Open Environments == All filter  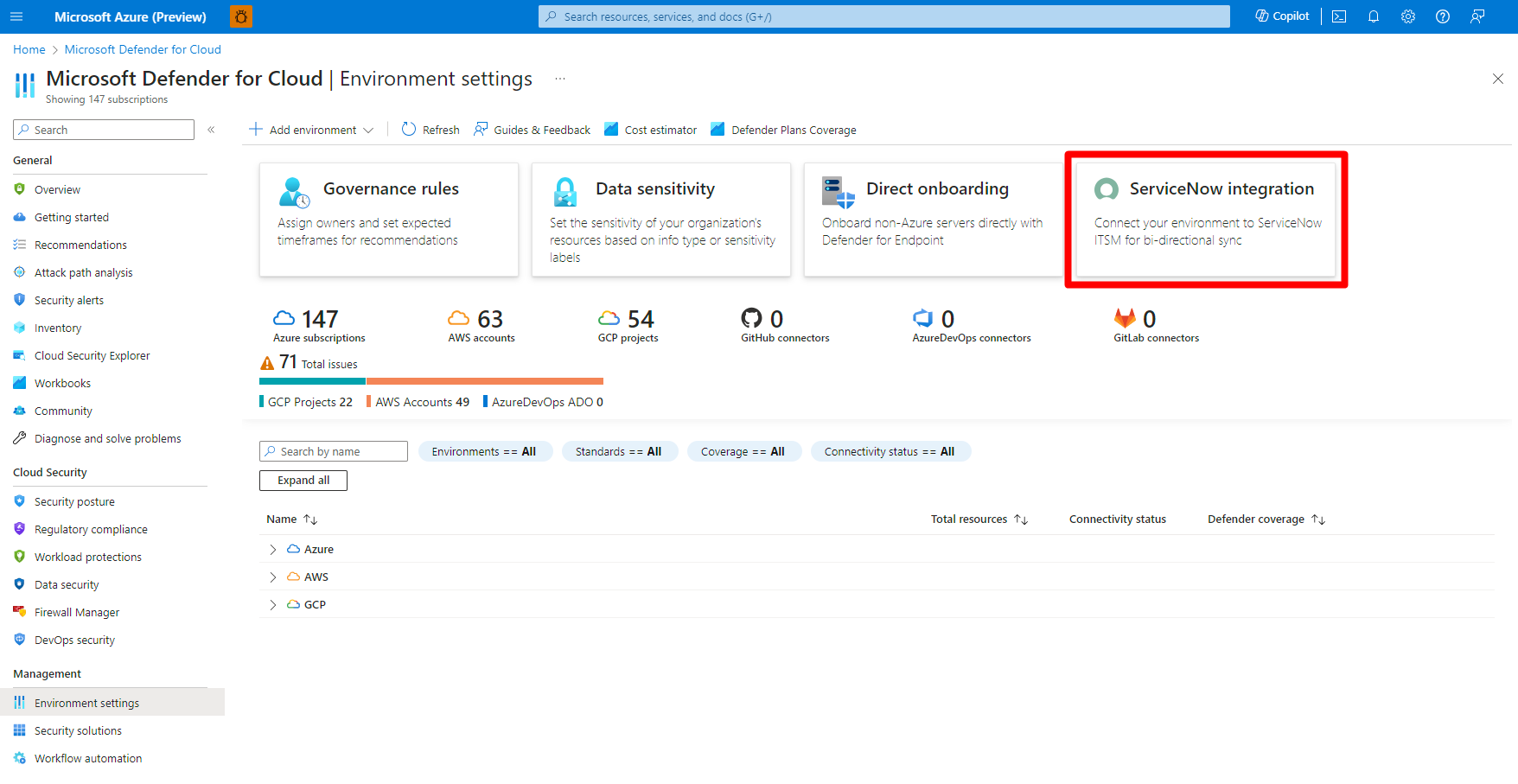point(485,451)
